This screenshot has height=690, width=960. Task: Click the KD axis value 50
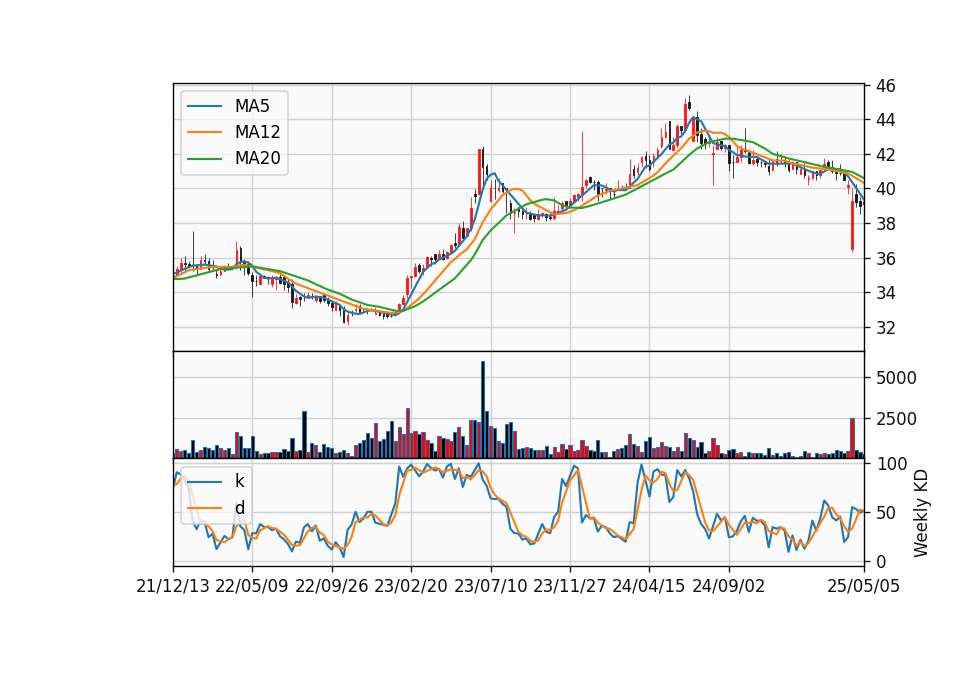point(885,512)
